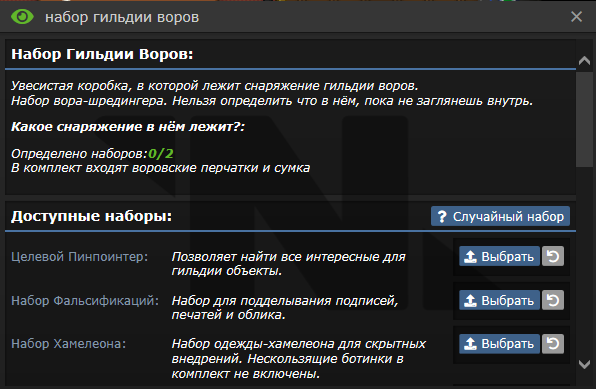
Task: Click the Набор Хамелеона label
Action: [68, 344]
